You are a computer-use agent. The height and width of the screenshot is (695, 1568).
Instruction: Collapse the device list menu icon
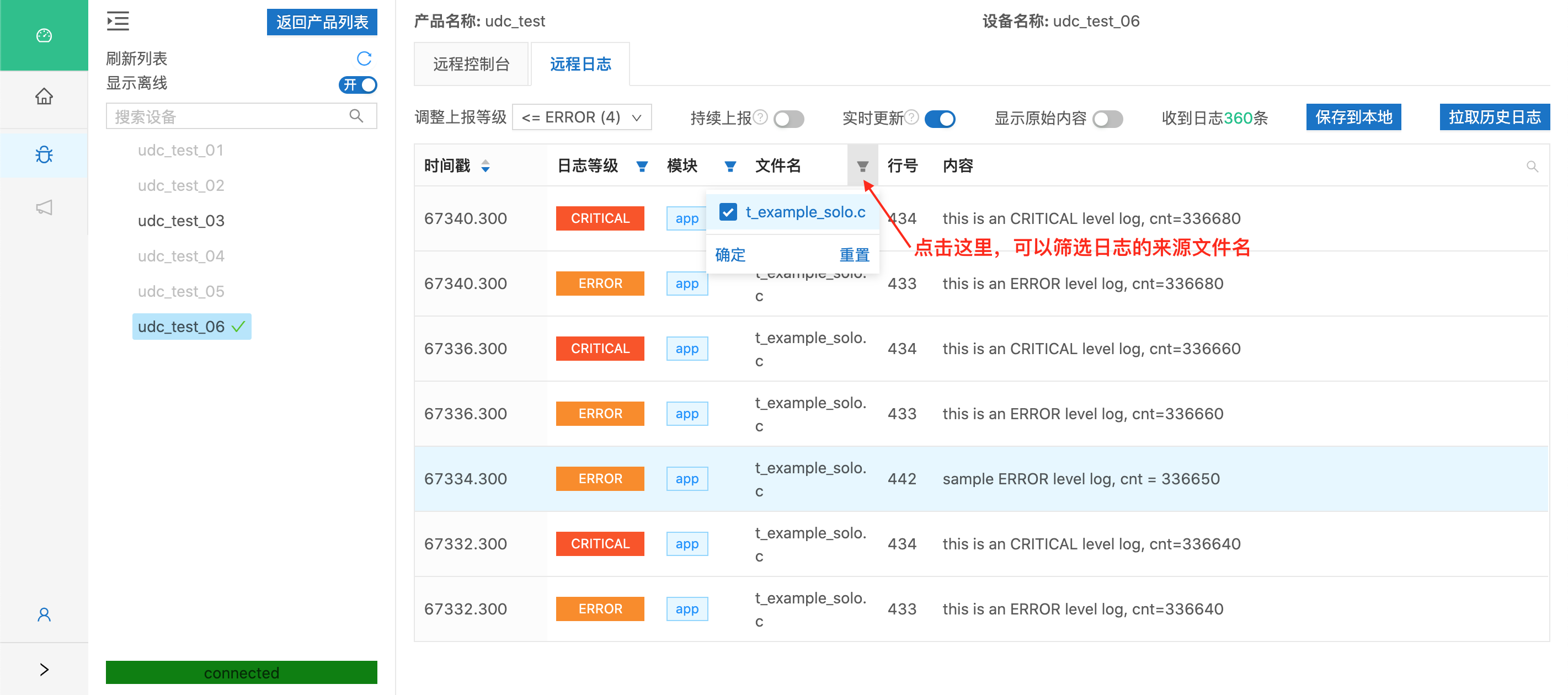pyautogui.click(x=118, y=22)
